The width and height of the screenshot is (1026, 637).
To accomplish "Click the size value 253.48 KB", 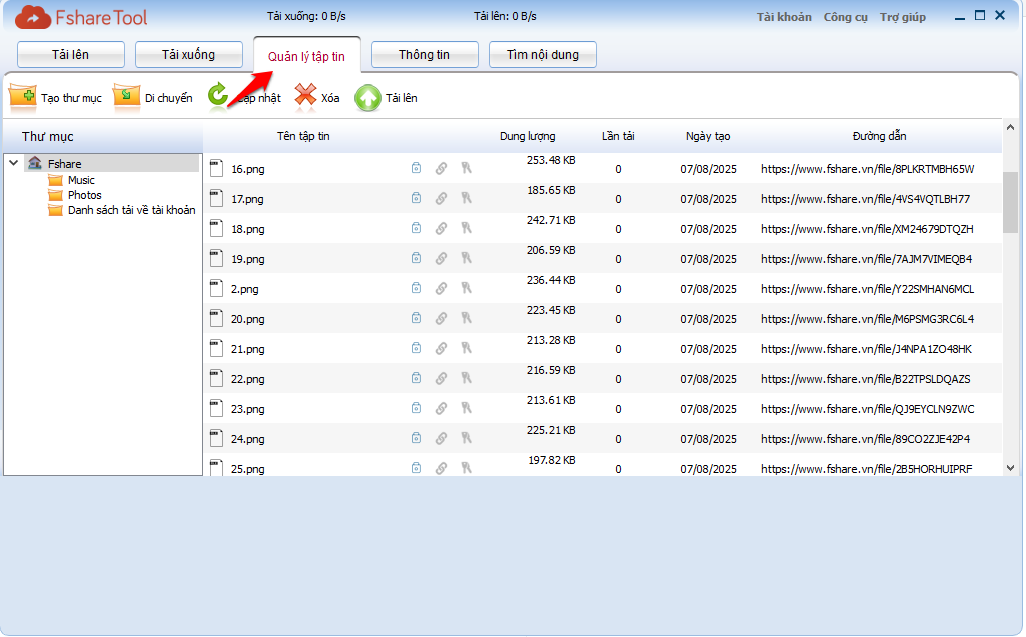I will point(551,160).
